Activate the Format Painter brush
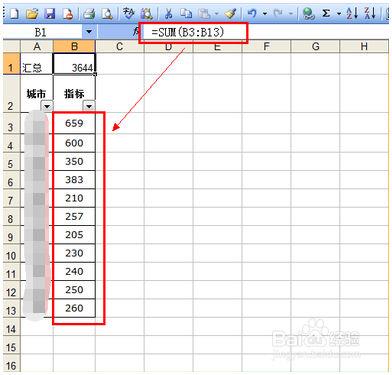 tap(230, 13)
